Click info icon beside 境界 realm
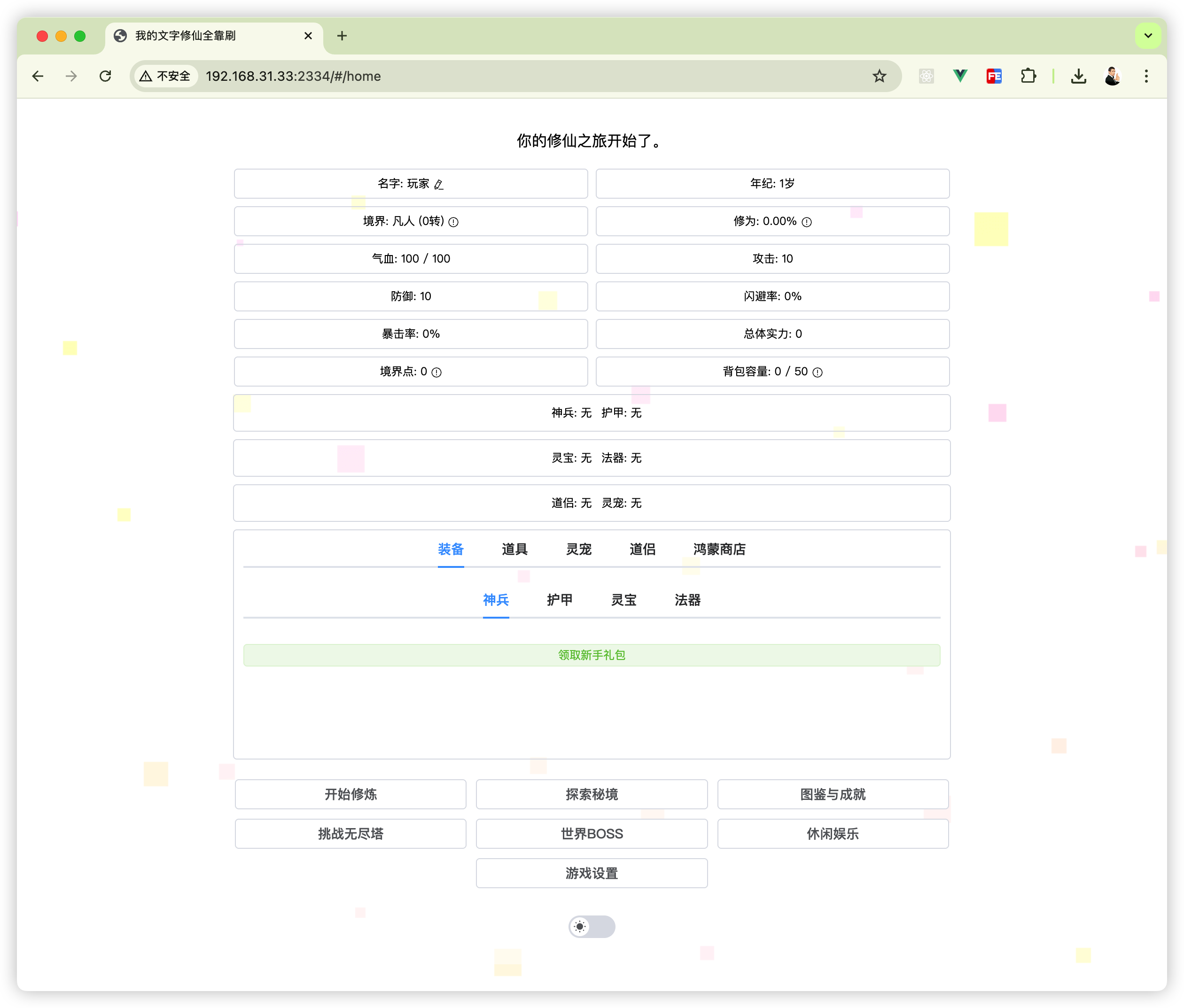The height and width of the screenshot is (1008, 1184). pos(453,222)
